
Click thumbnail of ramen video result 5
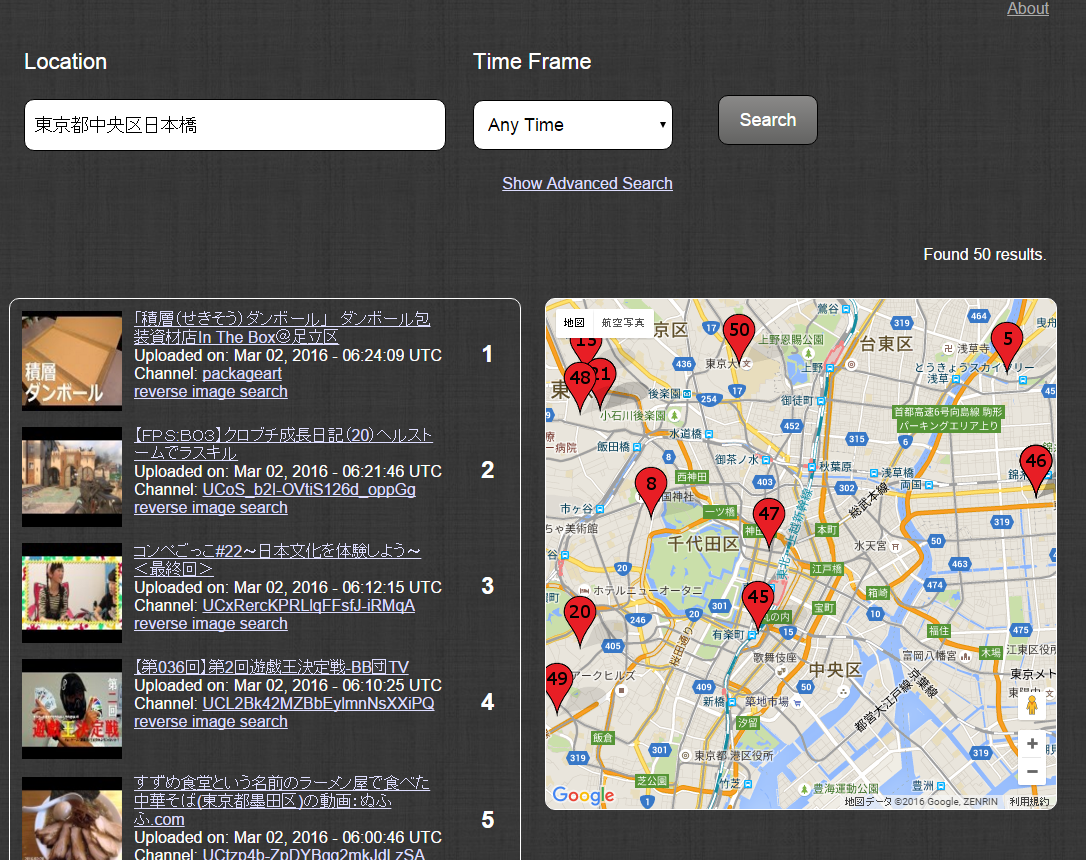coord(72,818)
